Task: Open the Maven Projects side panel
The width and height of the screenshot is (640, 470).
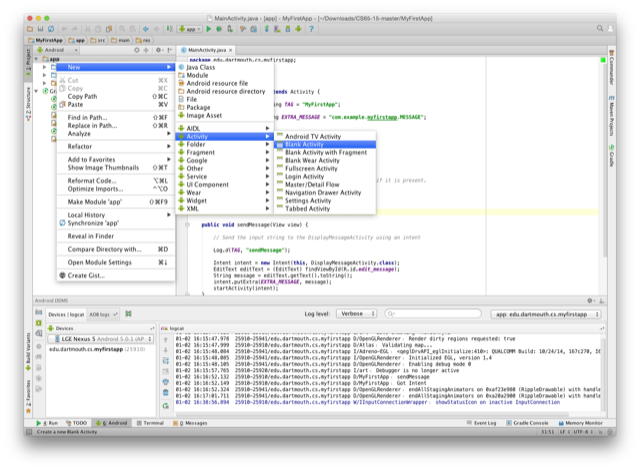Action: coord(611,116)
